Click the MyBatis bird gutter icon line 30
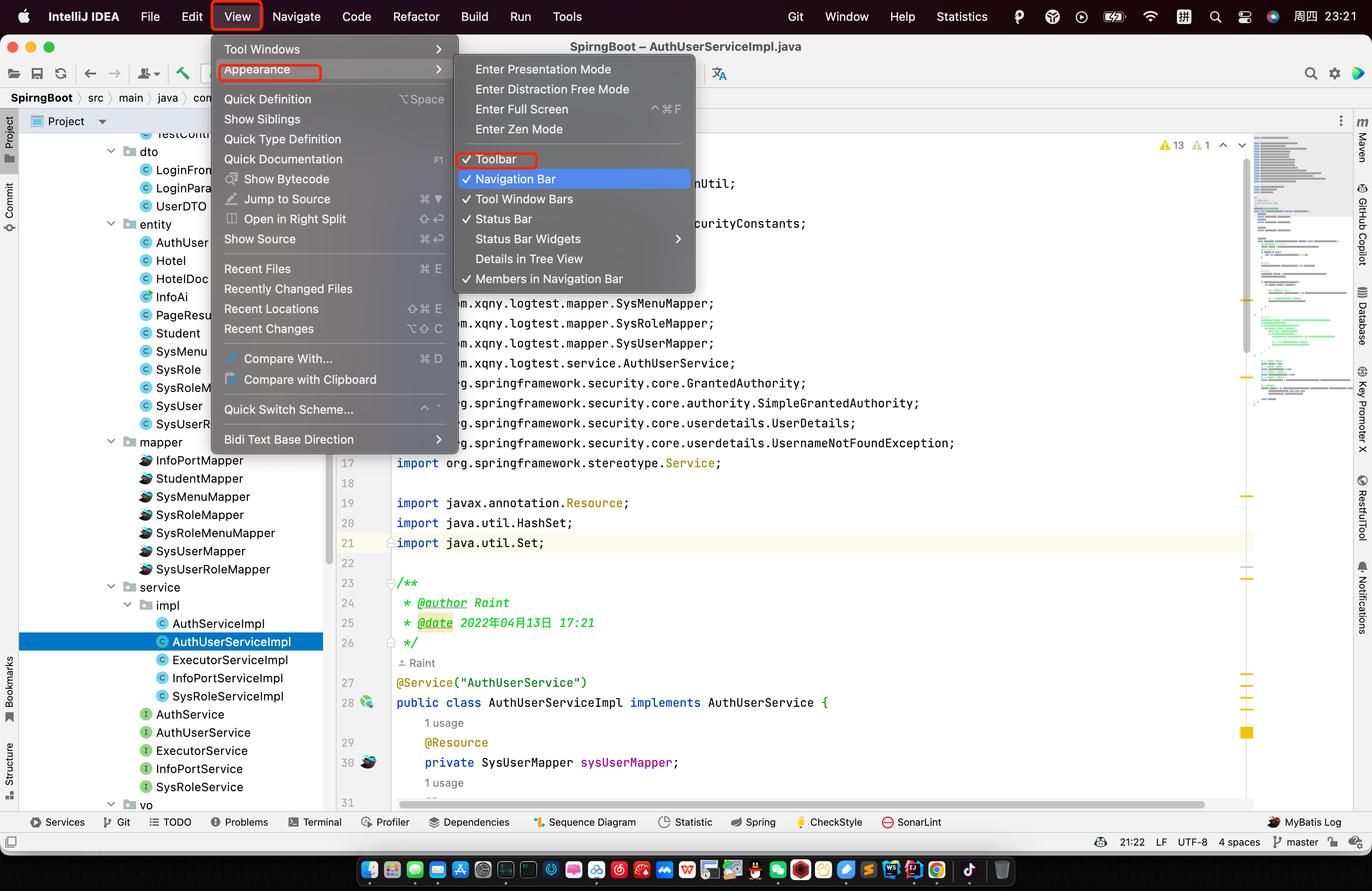1372x891 pixels. pos(368,762)
